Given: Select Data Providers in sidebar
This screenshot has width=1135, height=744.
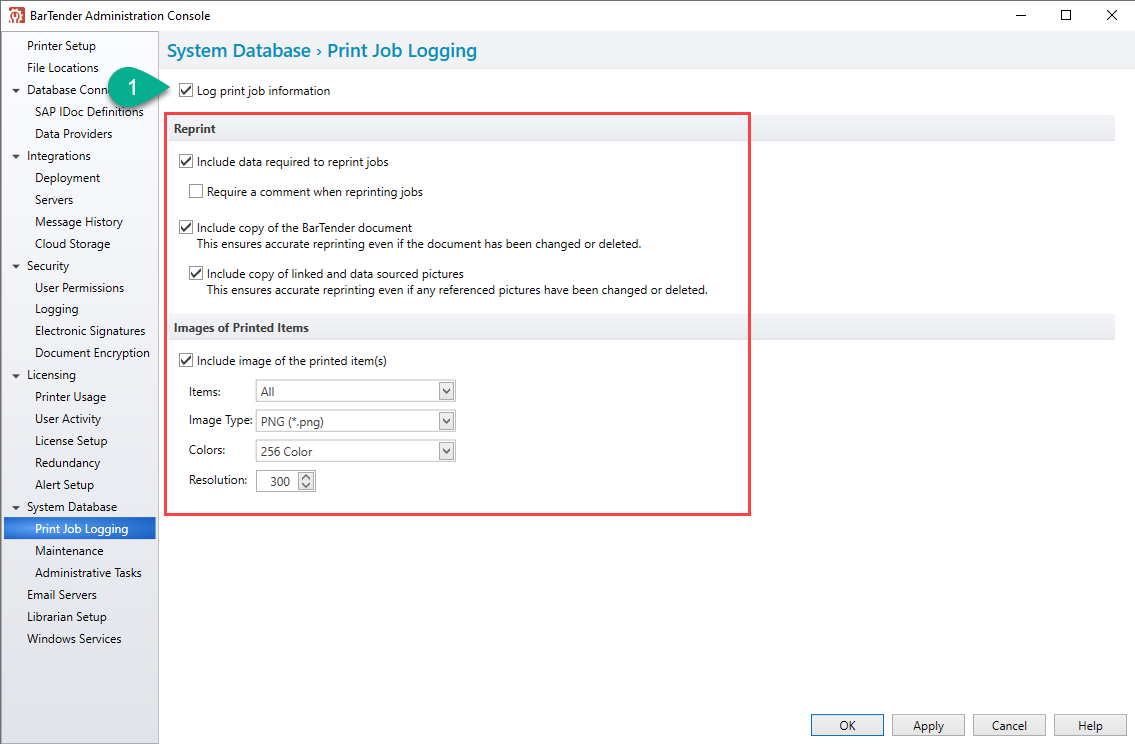Looking at the screenshot, I should point(74,134).
